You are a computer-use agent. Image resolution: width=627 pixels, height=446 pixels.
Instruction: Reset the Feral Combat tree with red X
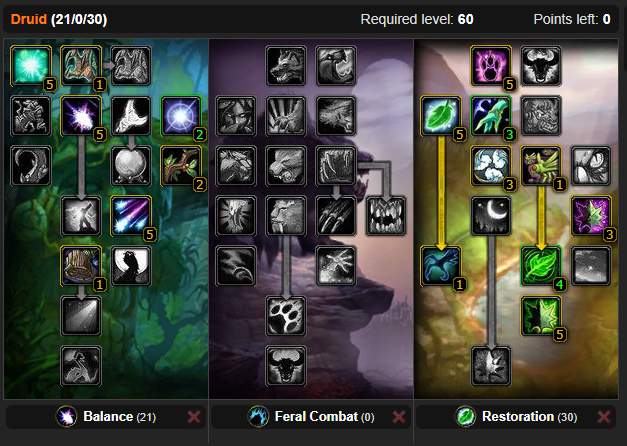[x=399, y=417]
